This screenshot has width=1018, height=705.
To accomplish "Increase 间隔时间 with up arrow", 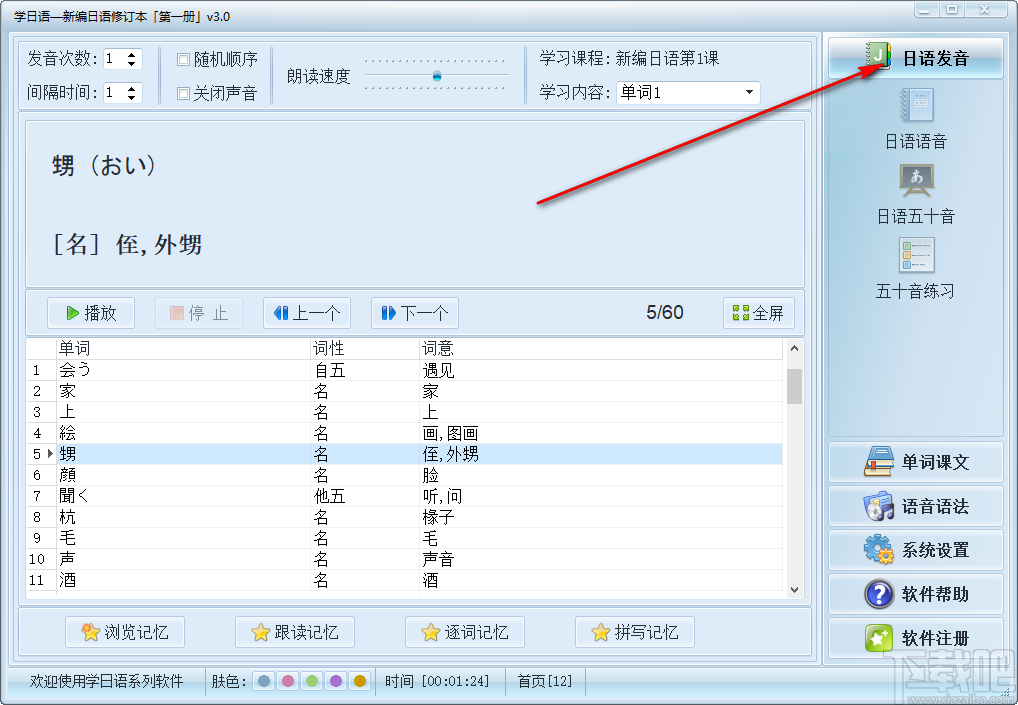I will (x=132, y=88).
